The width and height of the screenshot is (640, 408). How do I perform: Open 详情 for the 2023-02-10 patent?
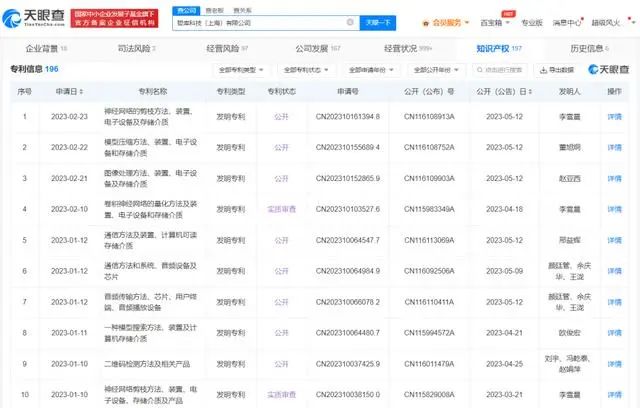point(614,208)
